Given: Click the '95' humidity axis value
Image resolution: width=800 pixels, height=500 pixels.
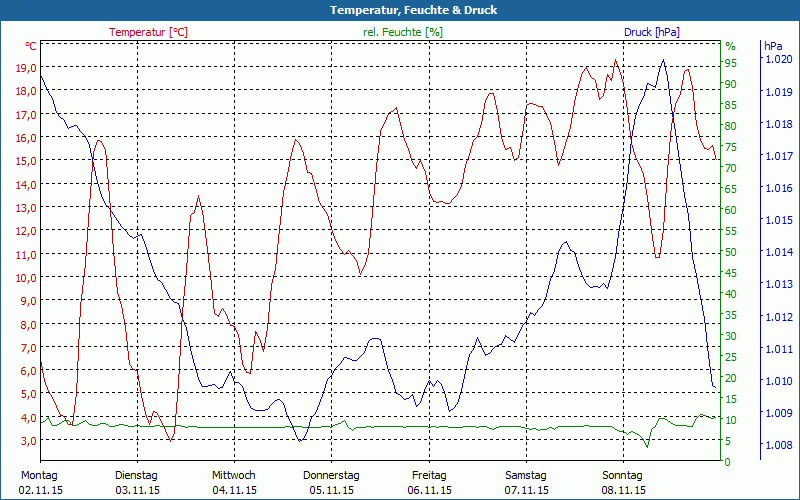Looking at the screenshot, I should [730, 62].
